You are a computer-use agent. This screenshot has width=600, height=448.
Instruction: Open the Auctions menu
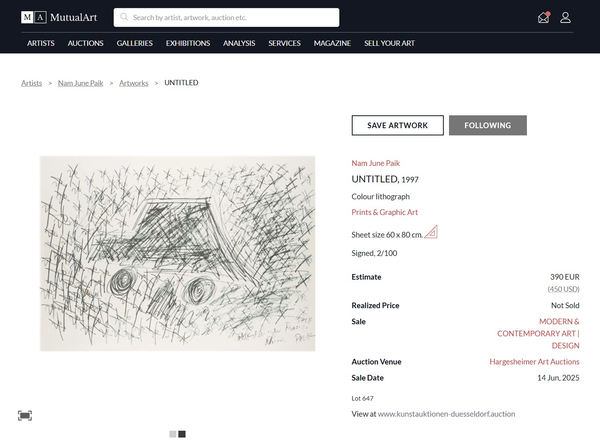(x=85, y=43)
